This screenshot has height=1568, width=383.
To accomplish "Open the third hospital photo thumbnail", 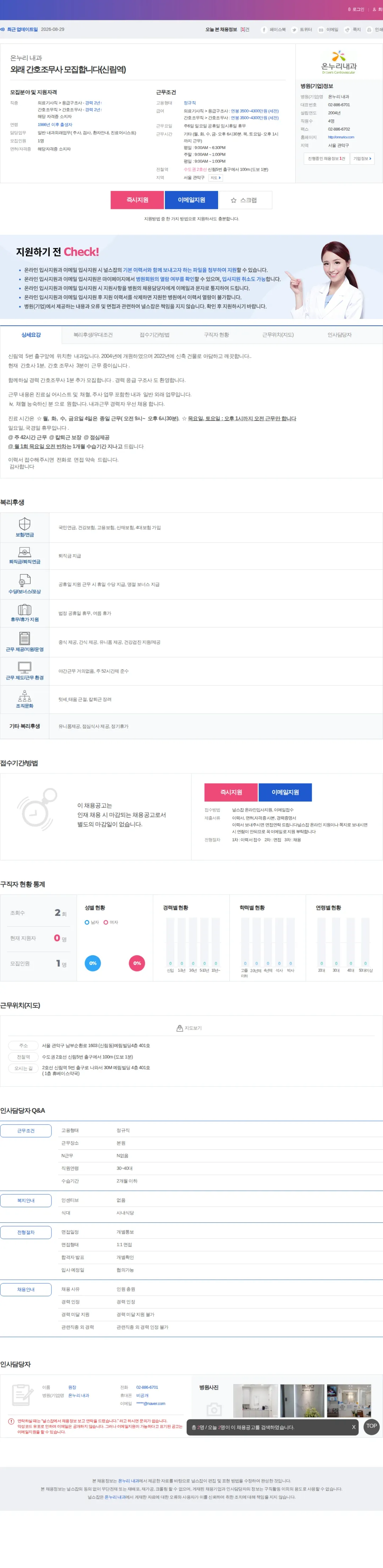I will coord(349,1401).
